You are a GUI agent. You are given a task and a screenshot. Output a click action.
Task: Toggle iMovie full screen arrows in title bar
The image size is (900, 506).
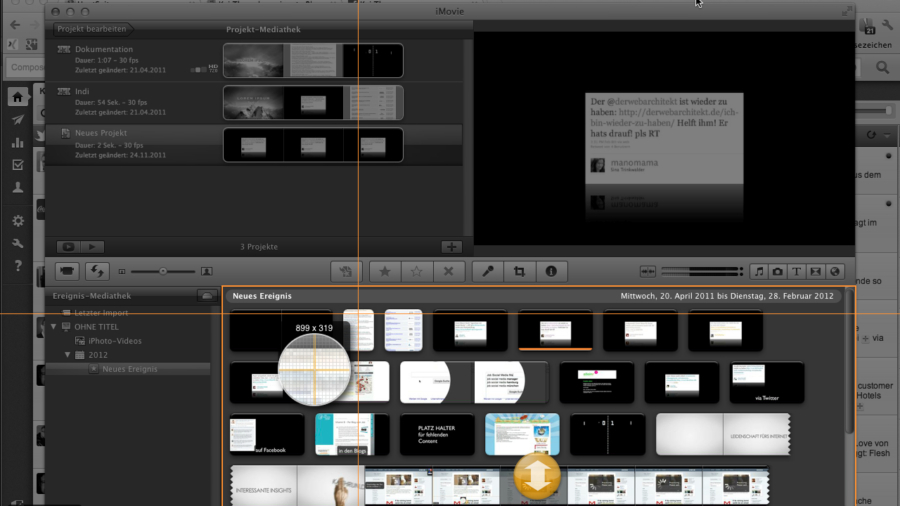pos(847,11)
